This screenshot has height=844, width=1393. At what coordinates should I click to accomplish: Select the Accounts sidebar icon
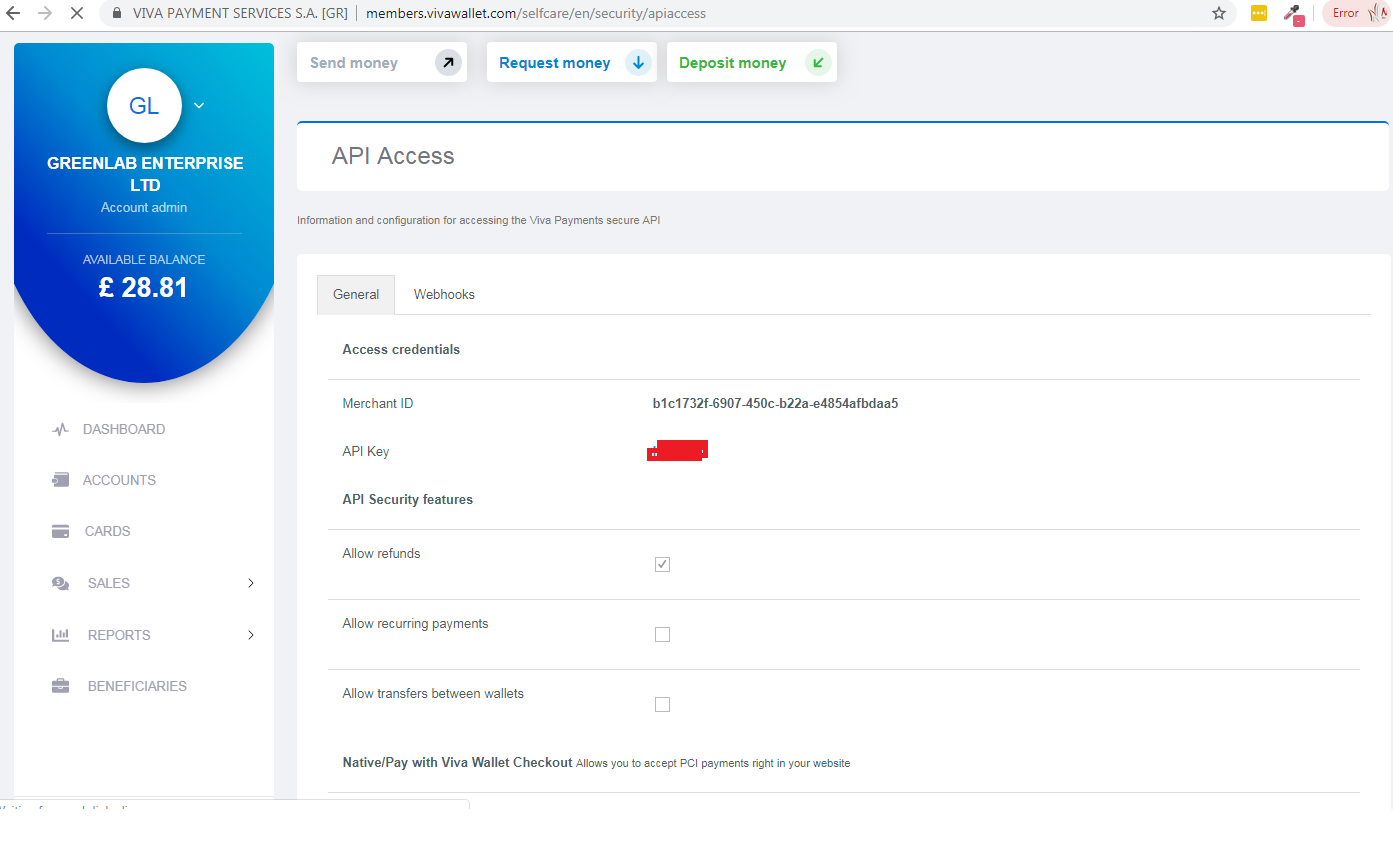61,479
